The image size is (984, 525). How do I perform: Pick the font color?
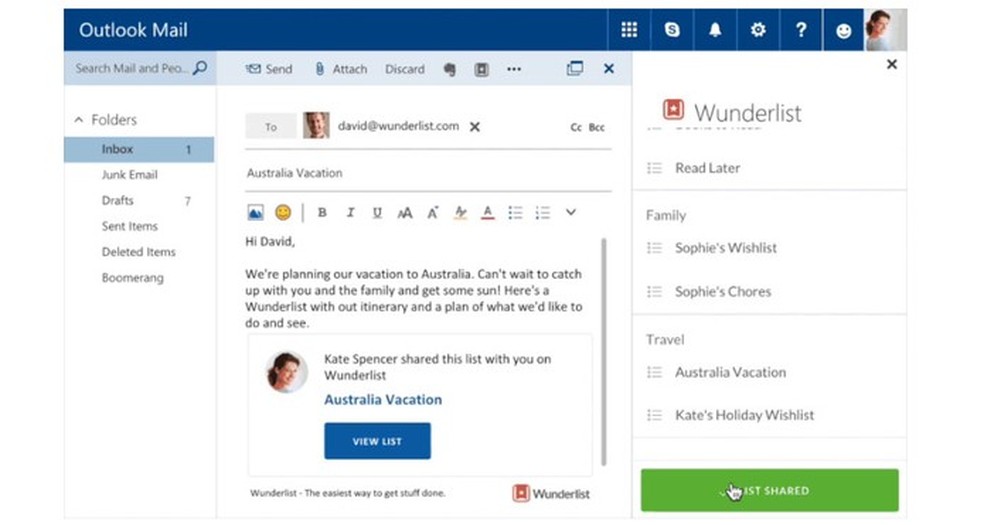coord(488,213)
